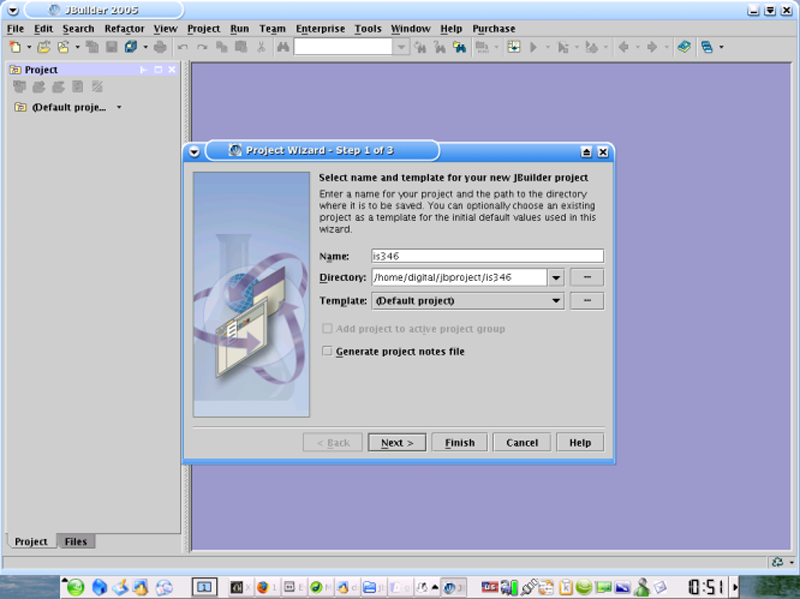The height and width of the screenshot is (599, 800).
Task: Enable Generate project notes file checkbox
Action: 327,352
